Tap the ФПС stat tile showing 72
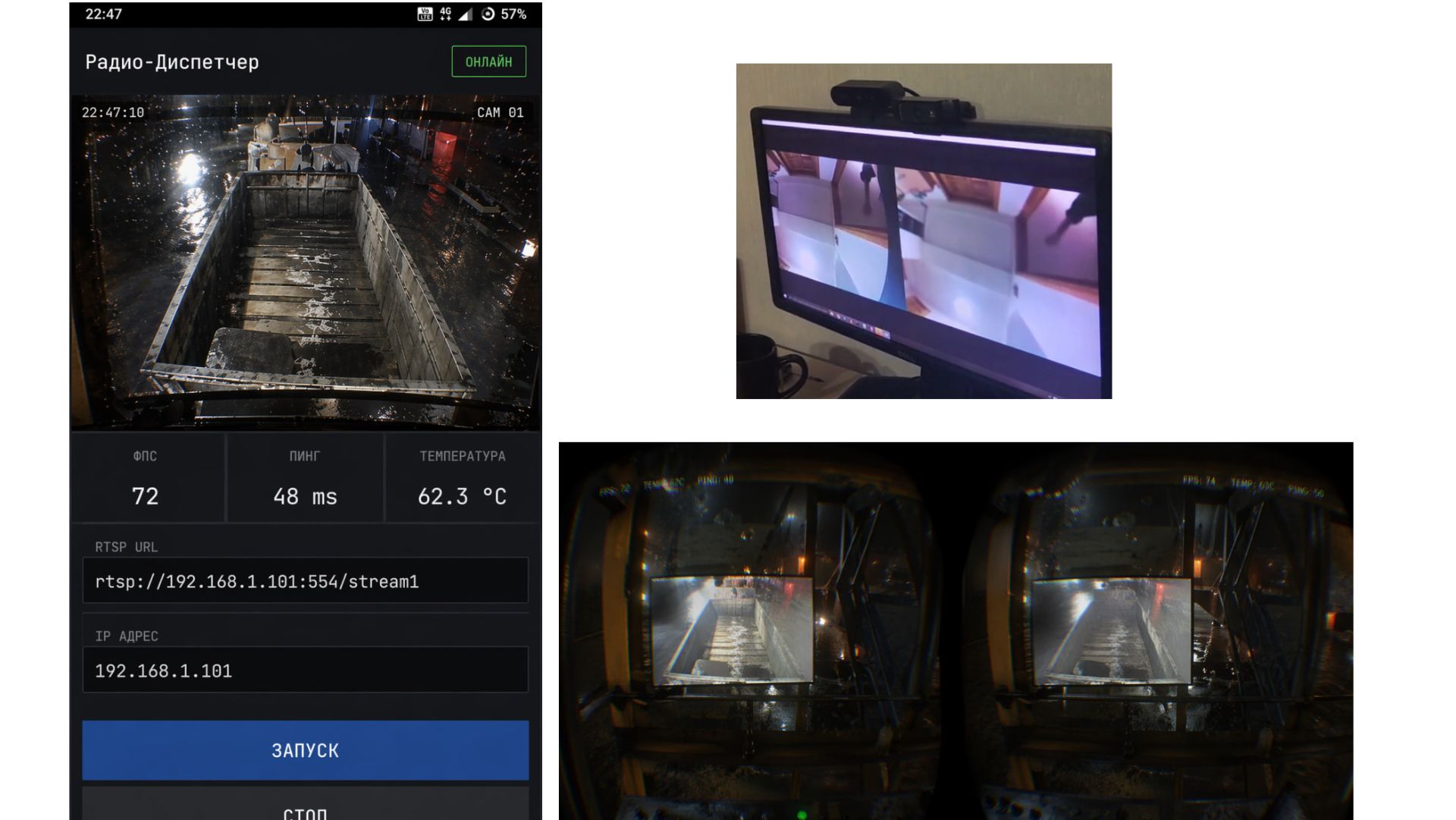The image size is (1456, 820). [146, 478]
